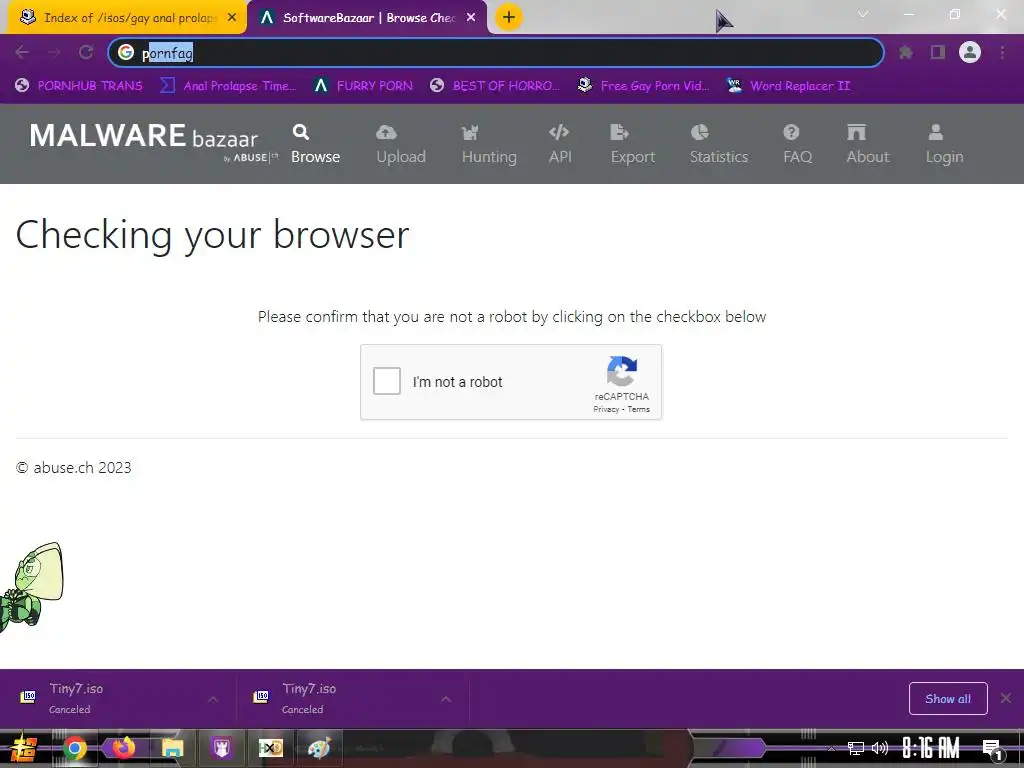Expand options for first Tiny7.iso download

click(213, 699)
